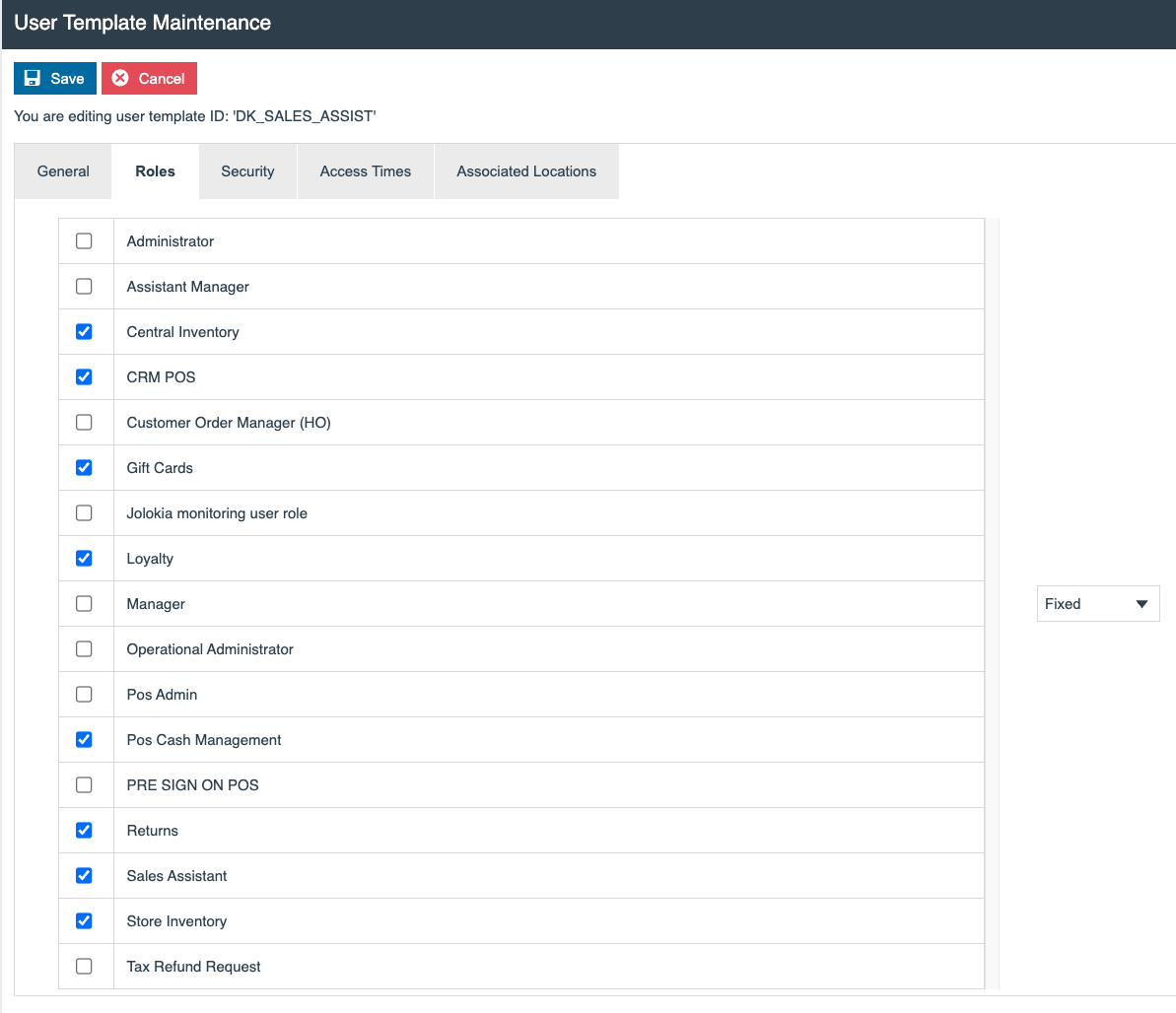Click the Returns label text

pyautogui.click(x=152, y=831)
